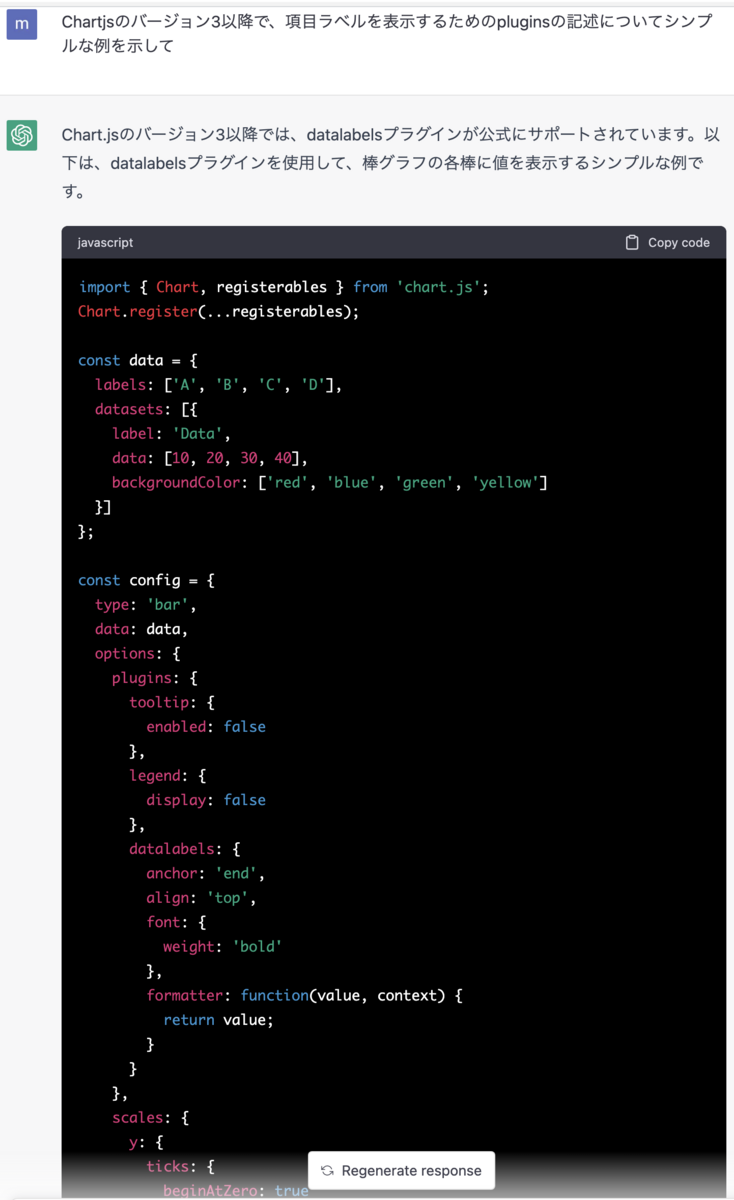This screenshot has width=734, height=1200.
Task: Click the ticks: { line
Action: pyautogui.click(x=180, y=1166)
